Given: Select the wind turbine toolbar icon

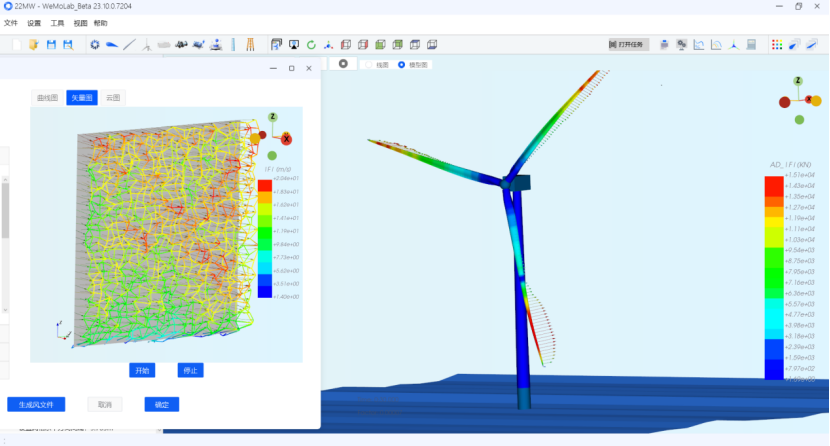Looking at the screenshot, I should point(146,45).
